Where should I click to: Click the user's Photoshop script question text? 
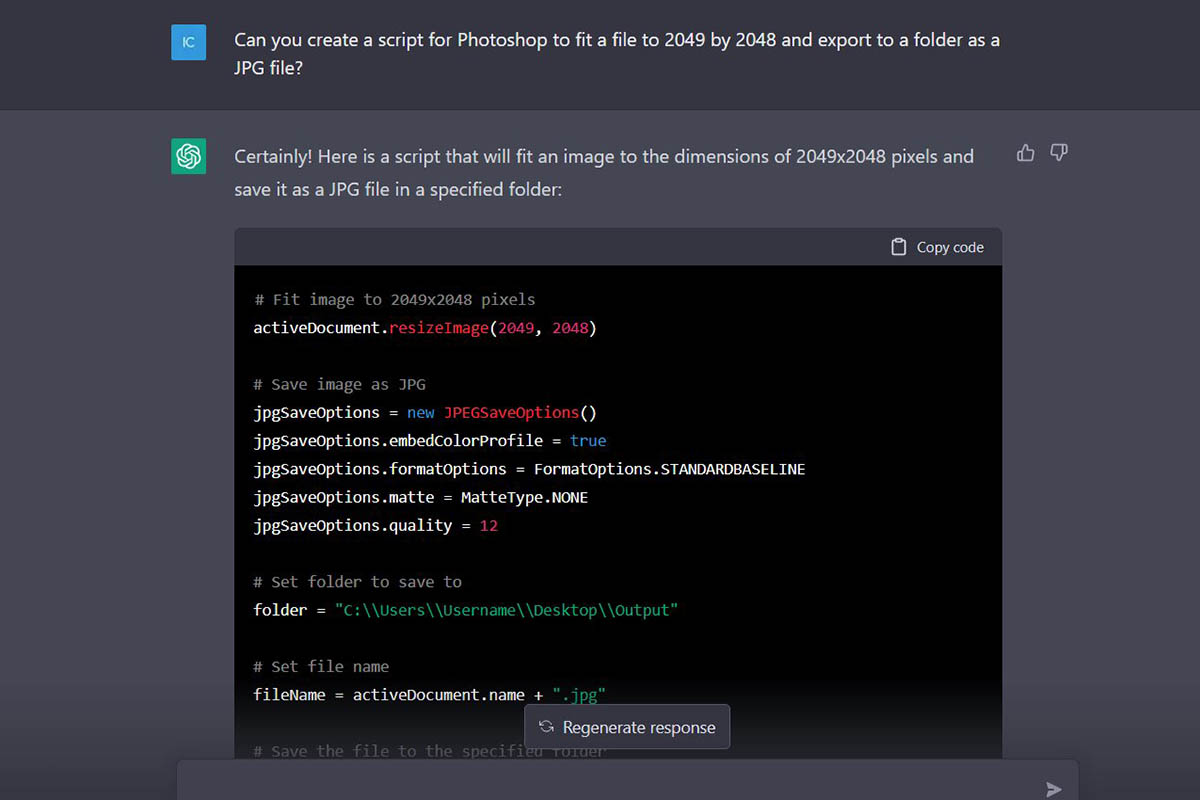616,55
